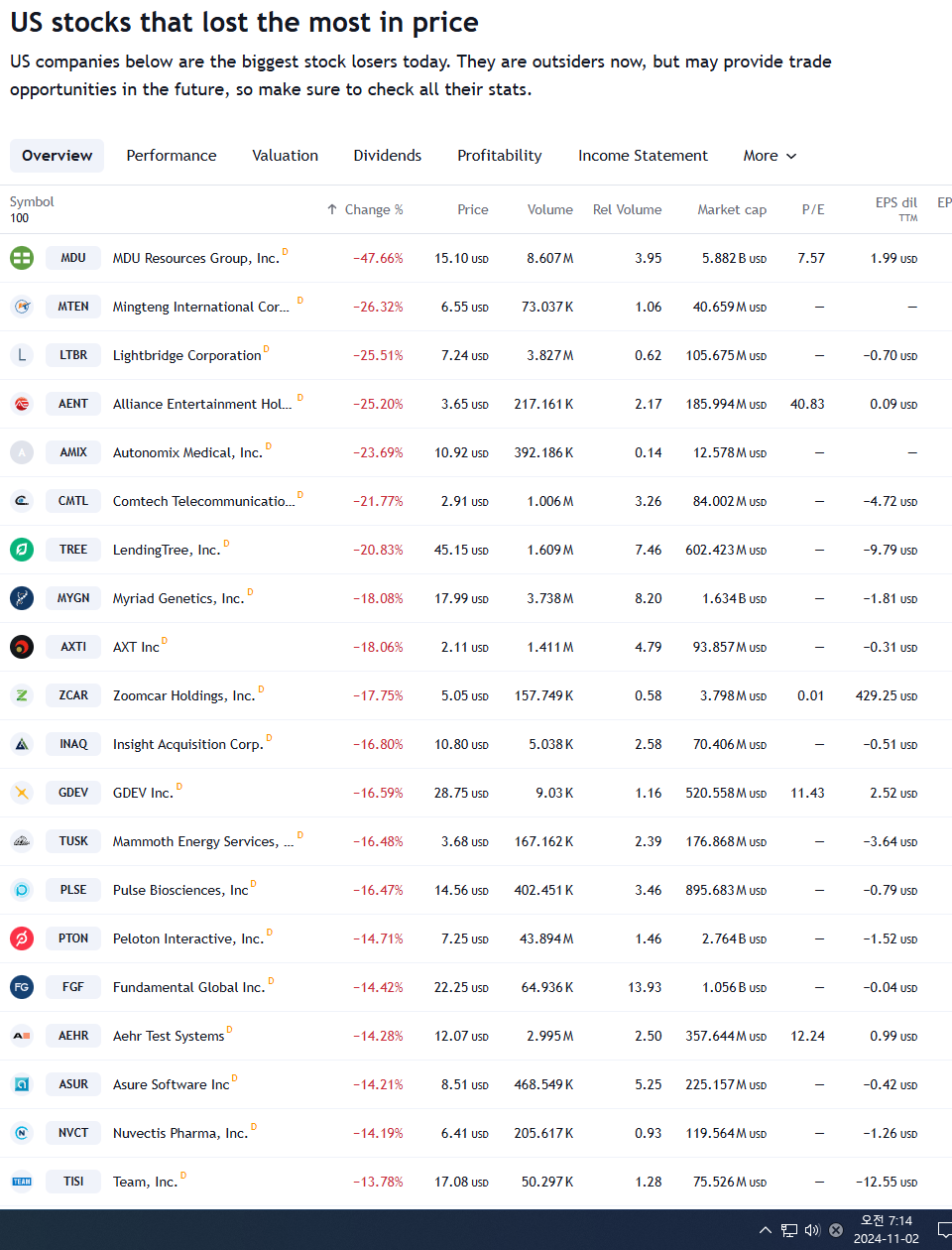The height and width of the screenshot is (1250, 952).
Task: Click the Pulse Biosciences logo icon
Action: [22, 890]
